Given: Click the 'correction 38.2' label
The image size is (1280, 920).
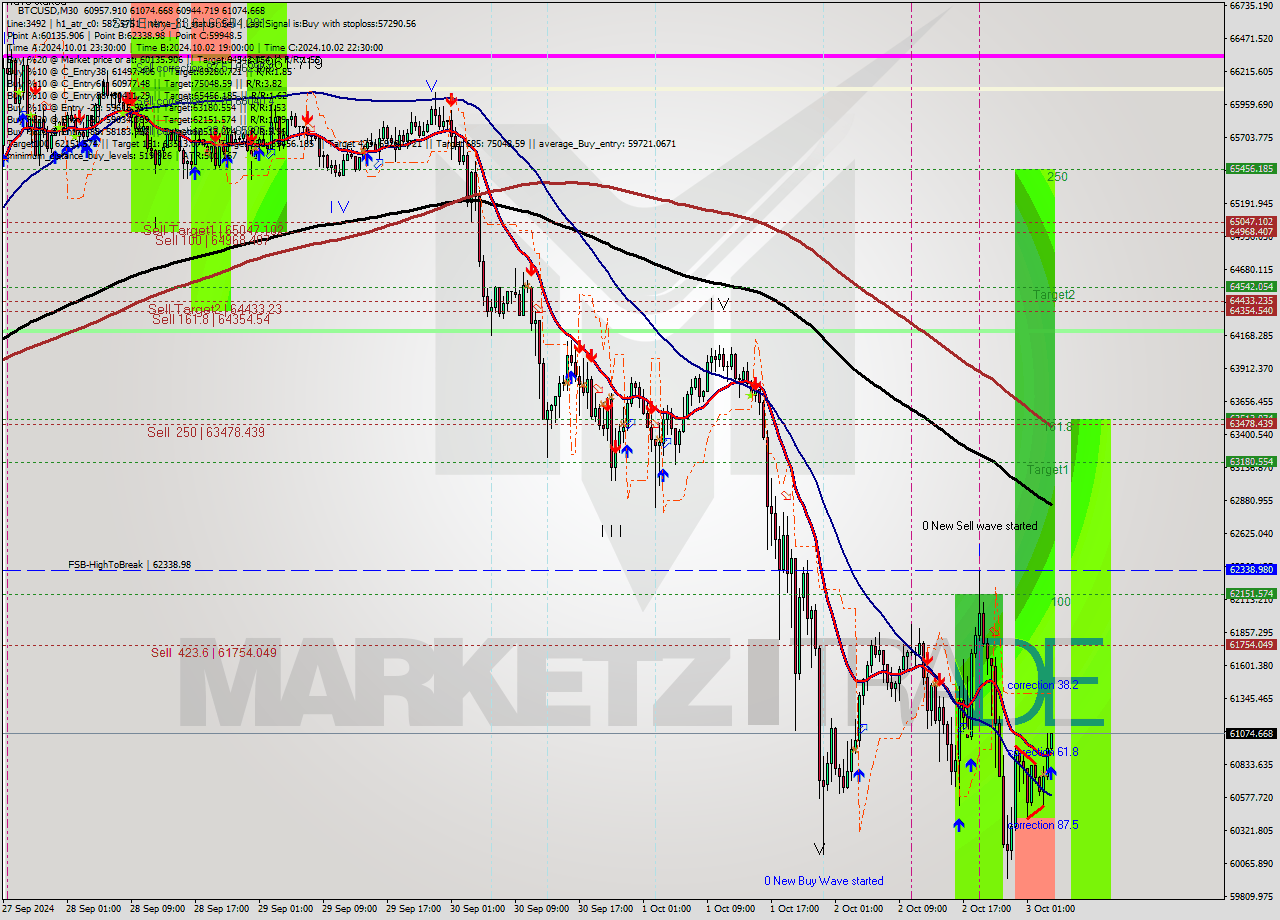Looking at the screenshot, I should (x=1043, y=685).
